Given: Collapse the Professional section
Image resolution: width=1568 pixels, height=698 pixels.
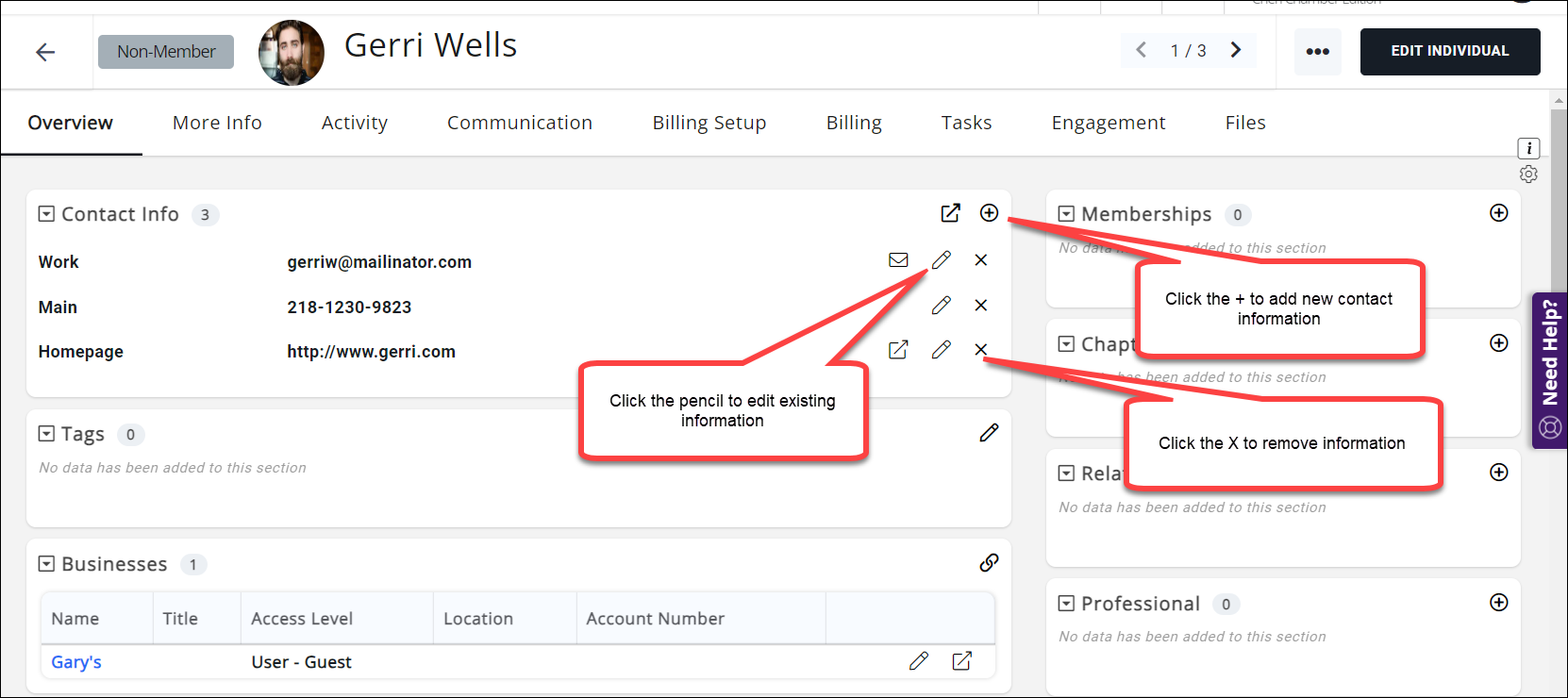Looking at the screenshot, I should pos(1066,604).
